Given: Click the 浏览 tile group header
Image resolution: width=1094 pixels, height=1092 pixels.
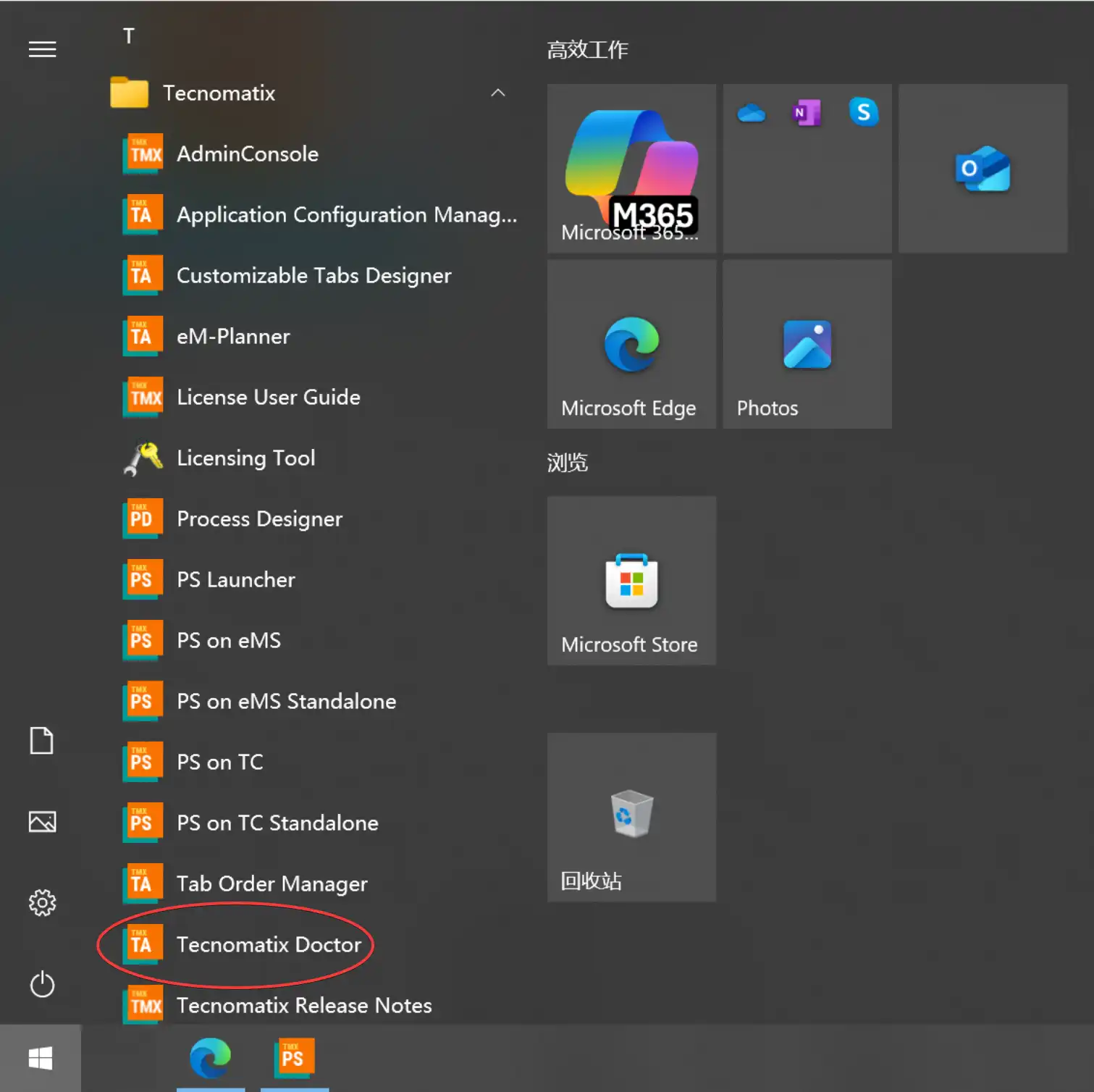Looking at the screenshot, I should pyautogui.click(x=567, y=463).
